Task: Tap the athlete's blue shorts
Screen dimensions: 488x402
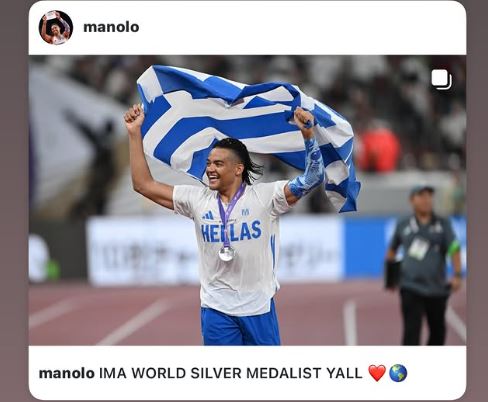Action: point(241,325)
